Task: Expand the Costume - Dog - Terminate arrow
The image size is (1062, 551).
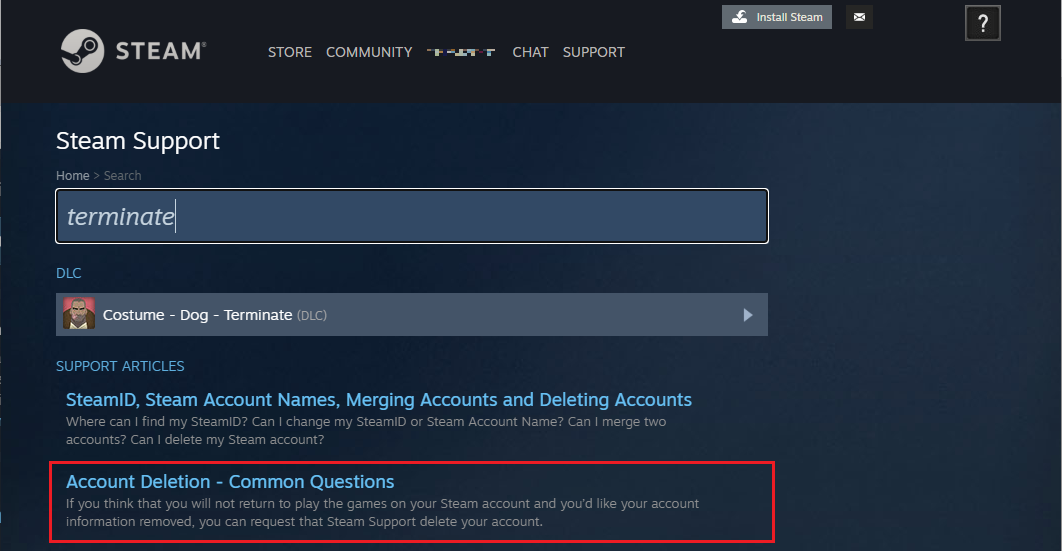Action: [x=747, y=315]
